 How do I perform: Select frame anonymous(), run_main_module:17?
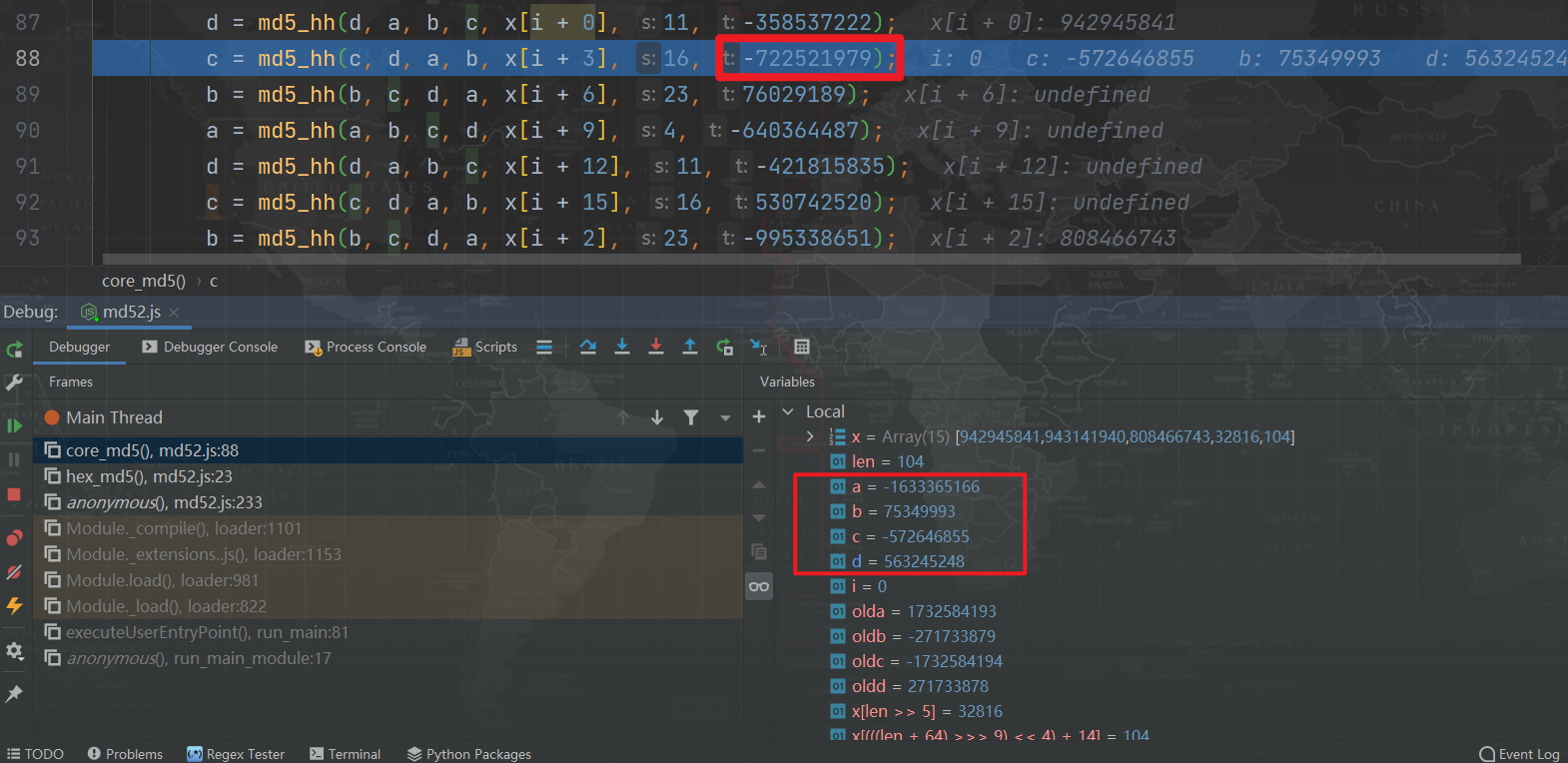tap(389, 658)
